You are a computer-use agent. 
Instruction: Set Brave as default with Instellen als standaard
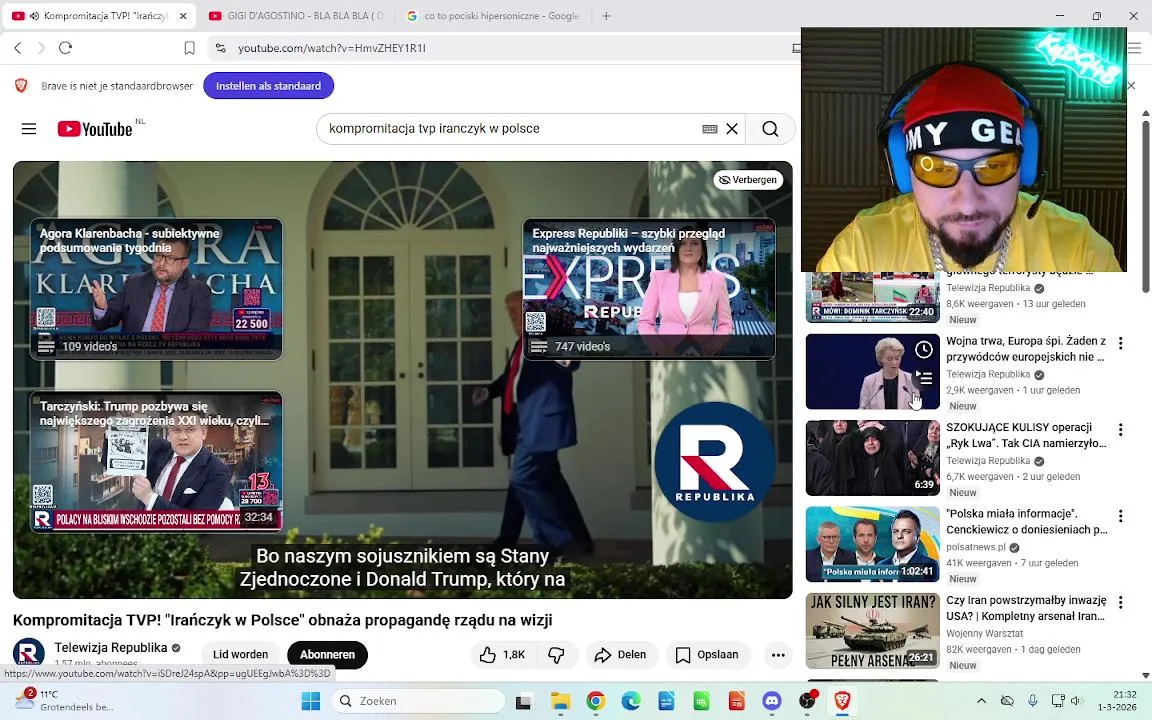point(268,86)
